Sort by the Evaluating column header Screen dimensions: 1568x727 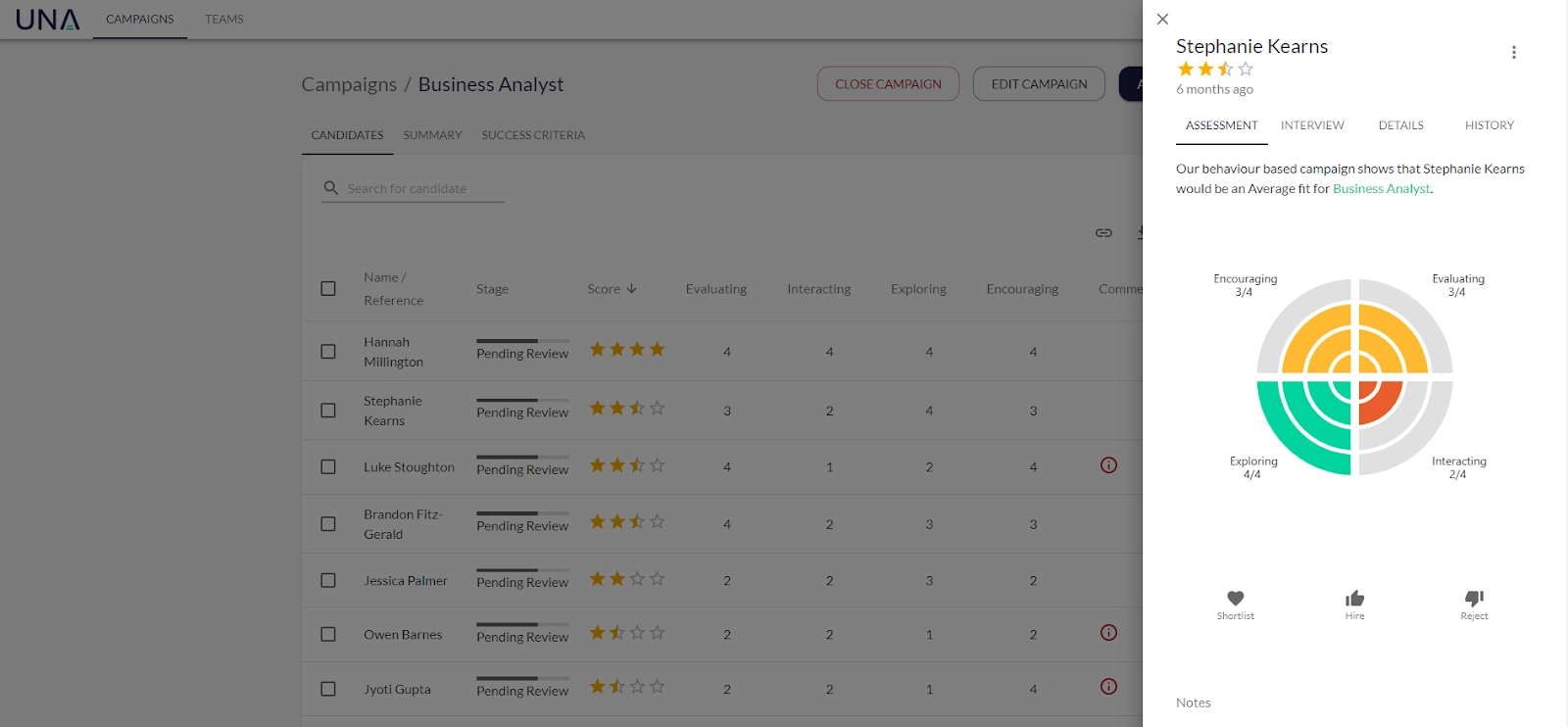(x=715, y=289)
